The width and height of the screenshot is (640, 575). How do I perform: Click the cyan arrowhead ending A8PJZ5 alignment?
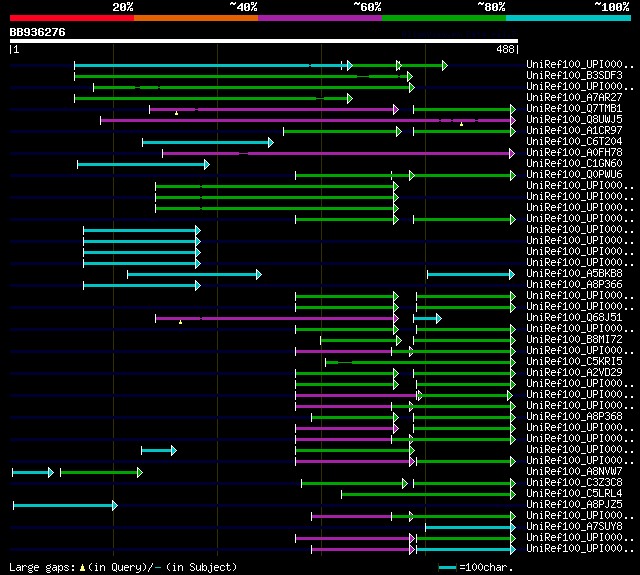point(115,506)
